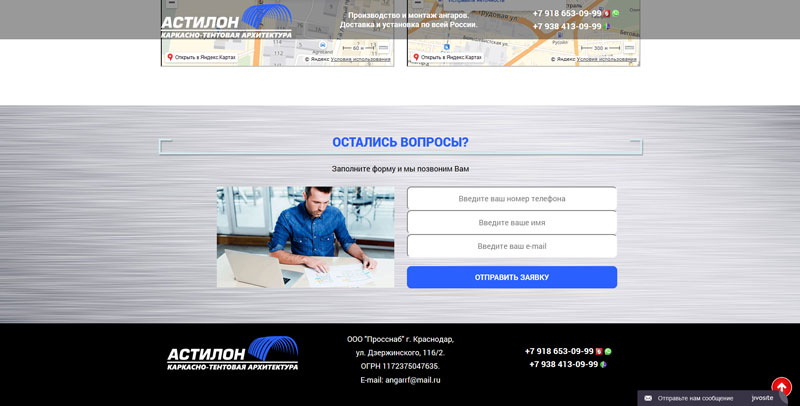Click the red MTS icon in the footer
Viewport: 800px width, 406px height.
click(x=599, y=351)
